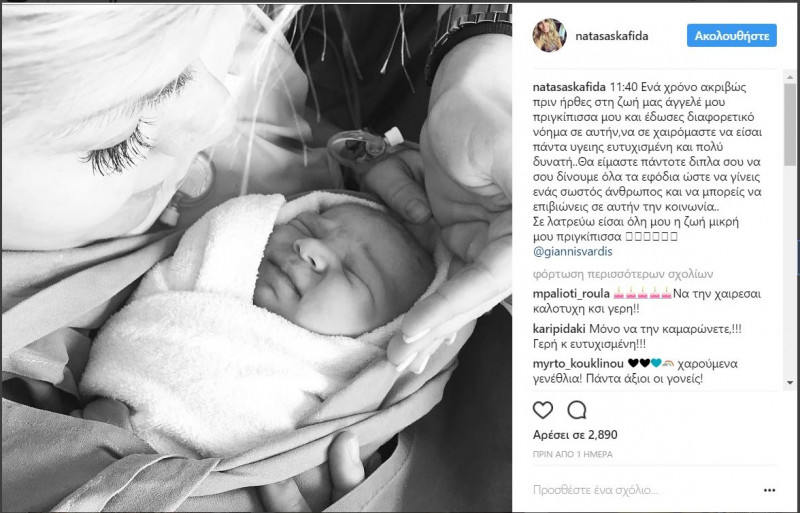This screenshot has width=800, height=513.
Task: Click the scrollbar up arrow in comments
Action: 790,78
